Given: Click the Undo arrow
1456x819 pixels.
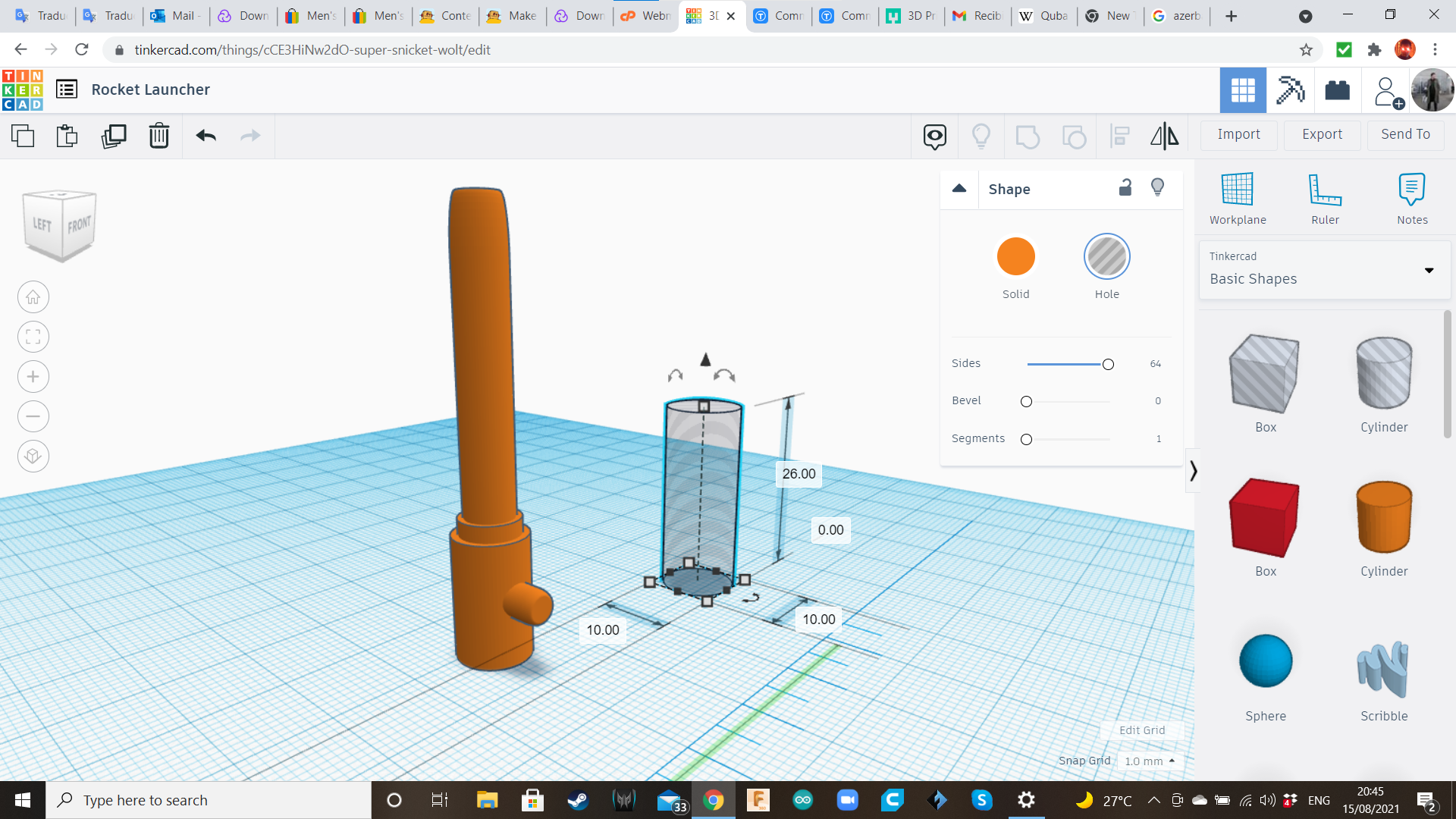Looking at the screenshot, I should (206, 136).
